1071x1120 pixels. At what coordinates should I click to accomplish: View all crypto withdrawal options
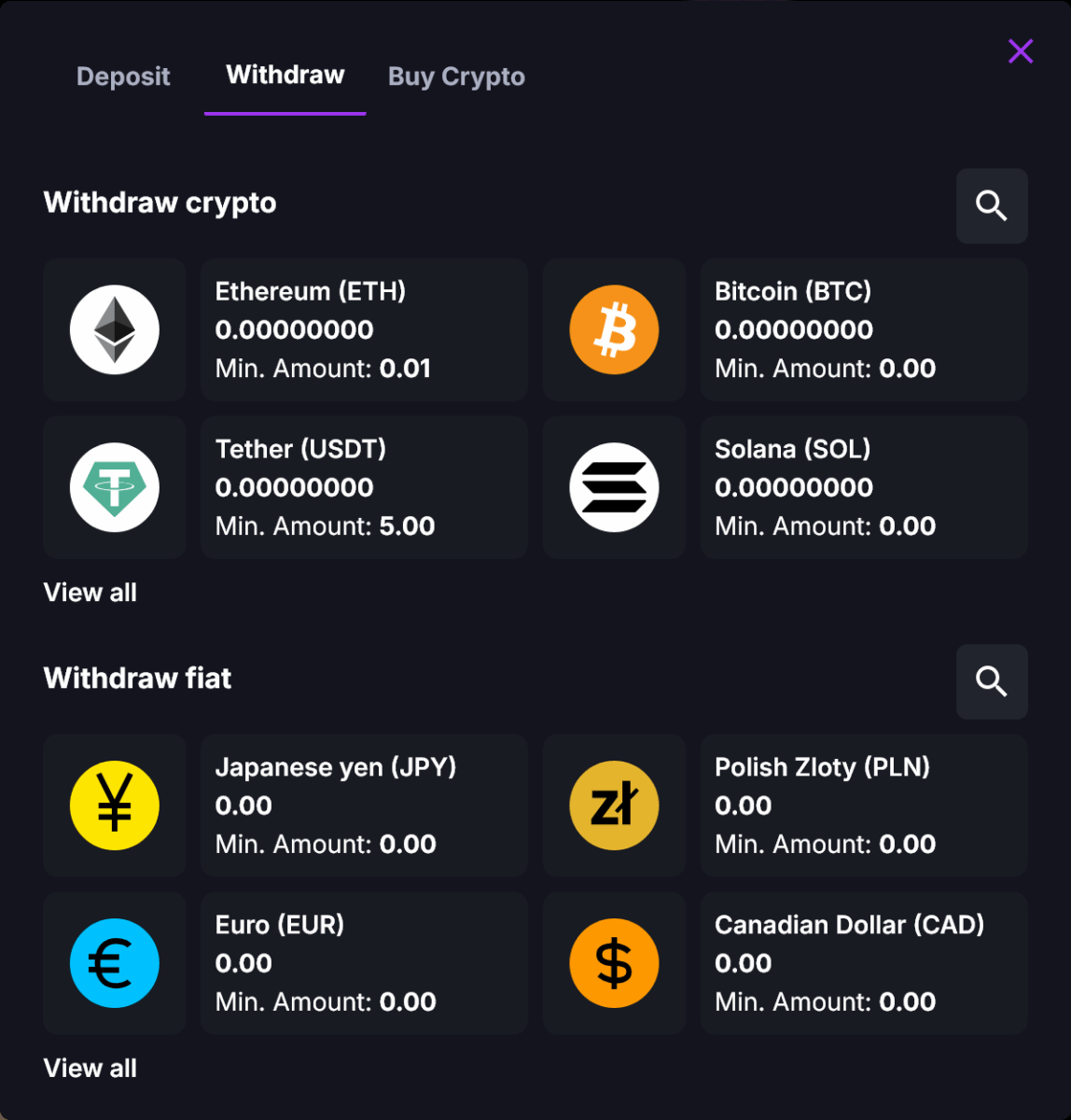click(x=90, y=593)
